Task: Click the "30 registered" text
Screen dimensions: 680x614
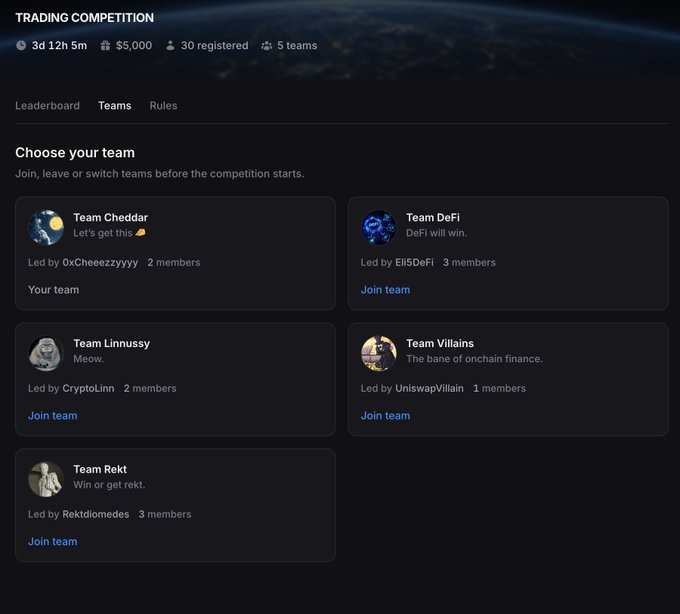Action: [214, 45]
